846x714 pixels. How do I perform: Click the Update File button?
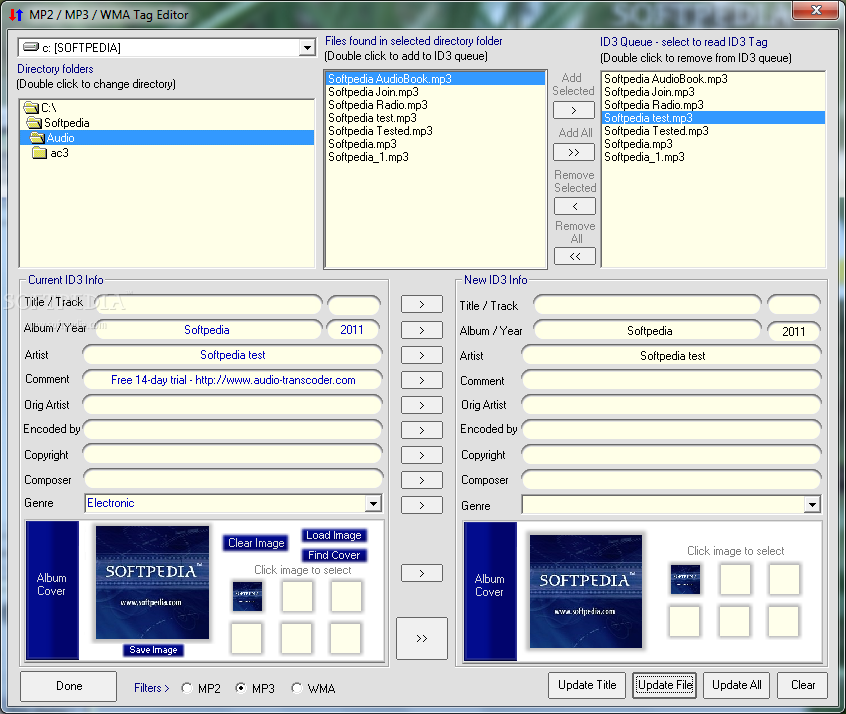(665, 685)
